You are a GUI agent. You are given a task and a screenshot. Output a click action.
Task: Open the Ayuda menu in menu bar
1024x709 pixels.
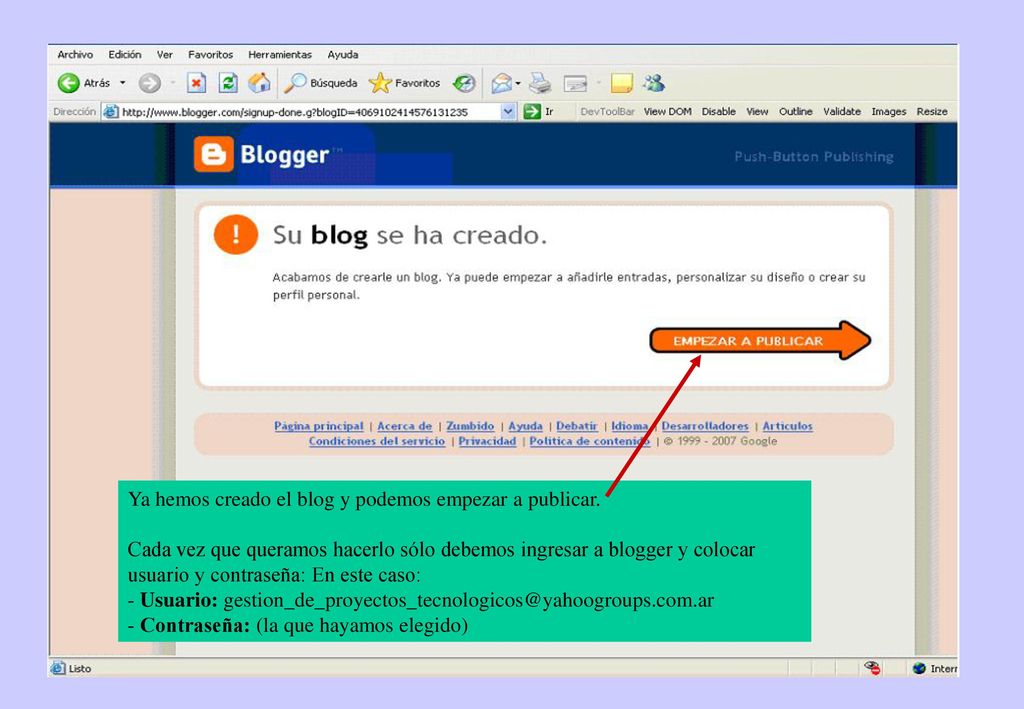[343, 55]
